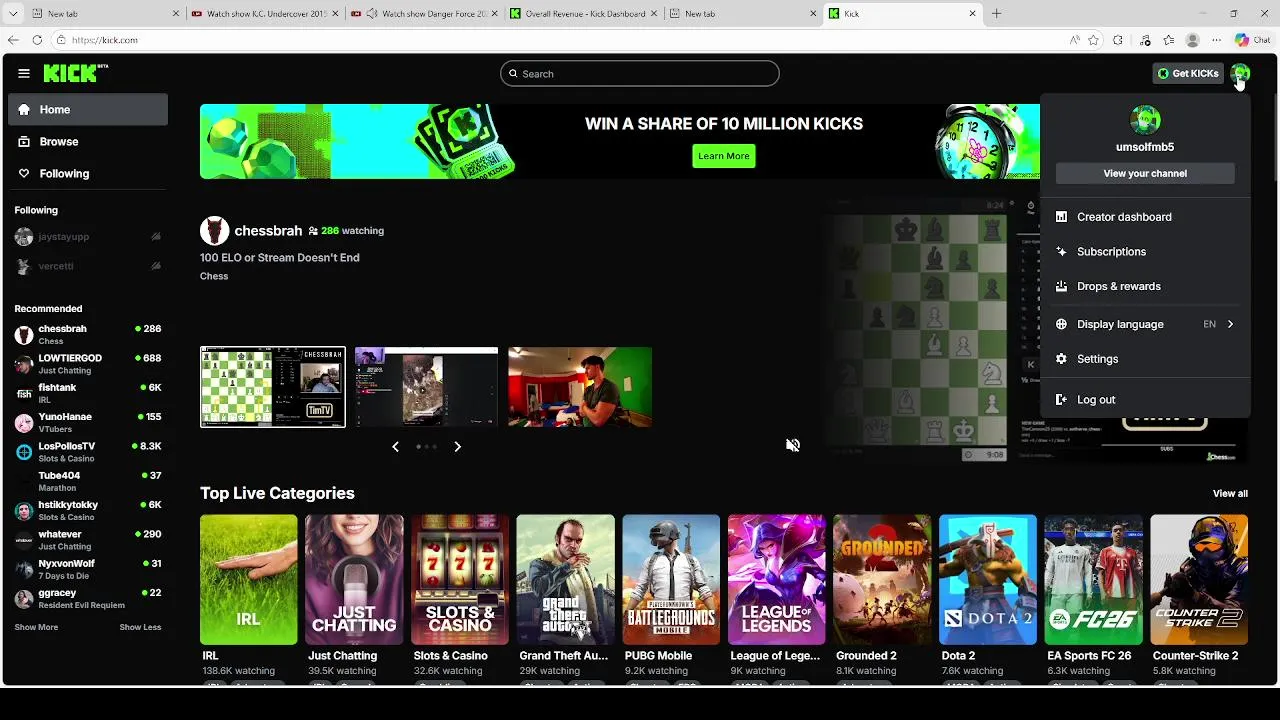The image size is (1280, 720).
Task: Open fishtank in Recommended list
Action: (x=88, y=393)
